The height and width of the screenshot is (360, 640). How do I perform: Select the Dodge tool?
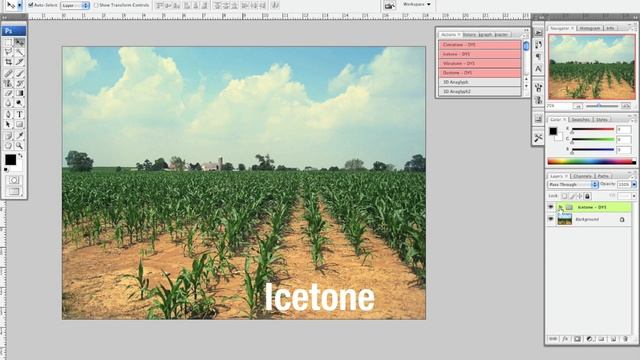click(19, 103)
